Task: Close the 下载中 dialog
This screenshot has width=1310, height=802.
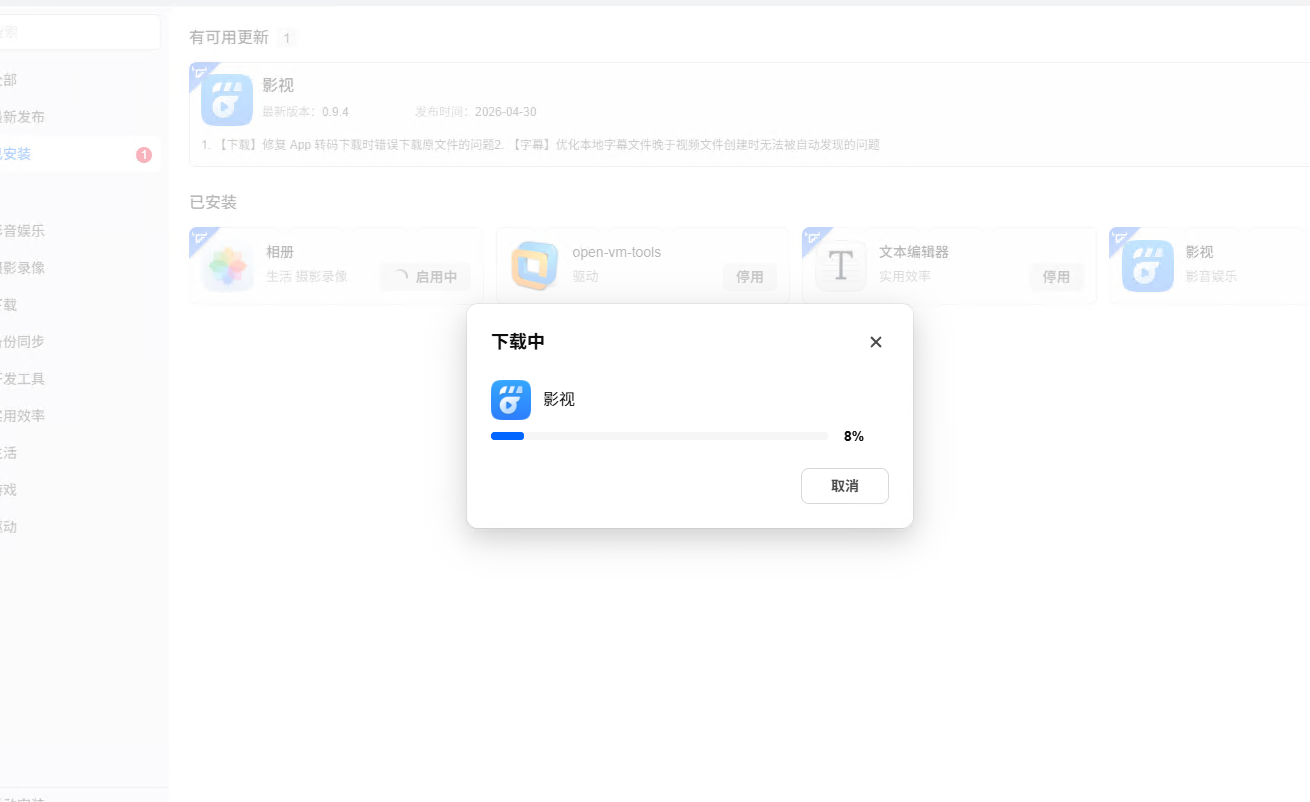Action: (x=876, y=342)
